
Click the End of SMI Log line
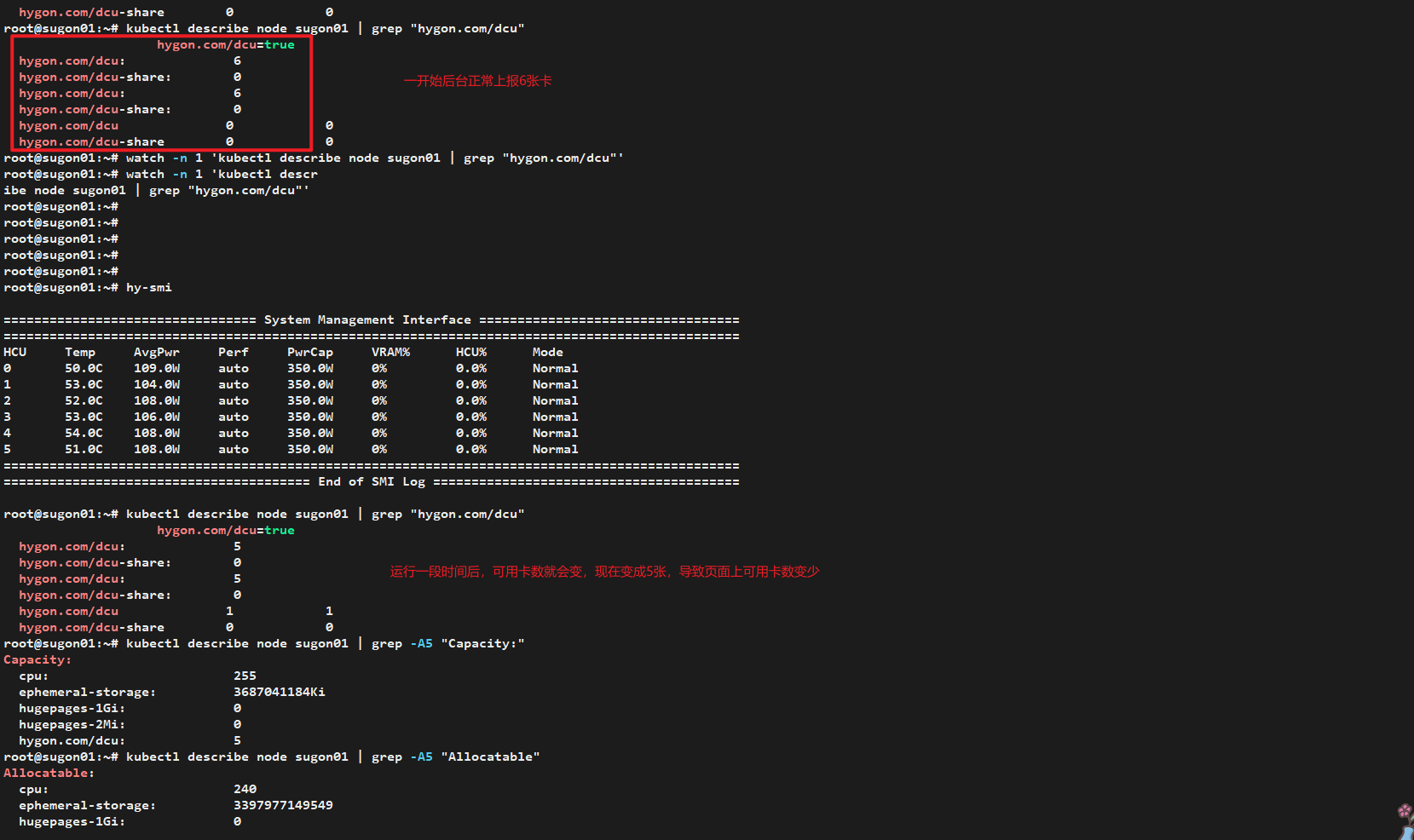[x=372, y=482]
